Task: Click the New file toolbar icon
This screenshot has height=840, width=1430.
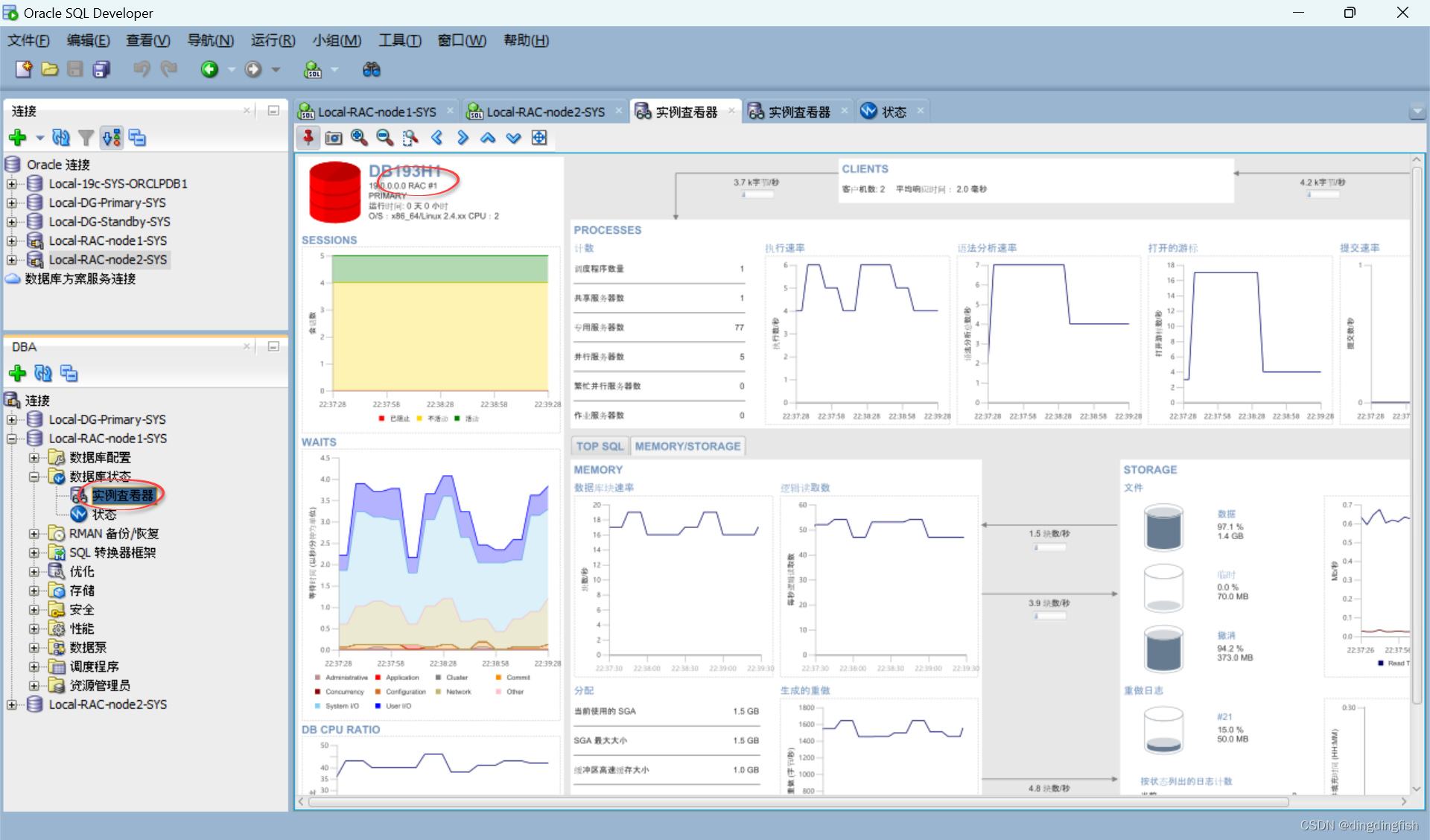Action: pyautogui.click(x=24, y=69)
